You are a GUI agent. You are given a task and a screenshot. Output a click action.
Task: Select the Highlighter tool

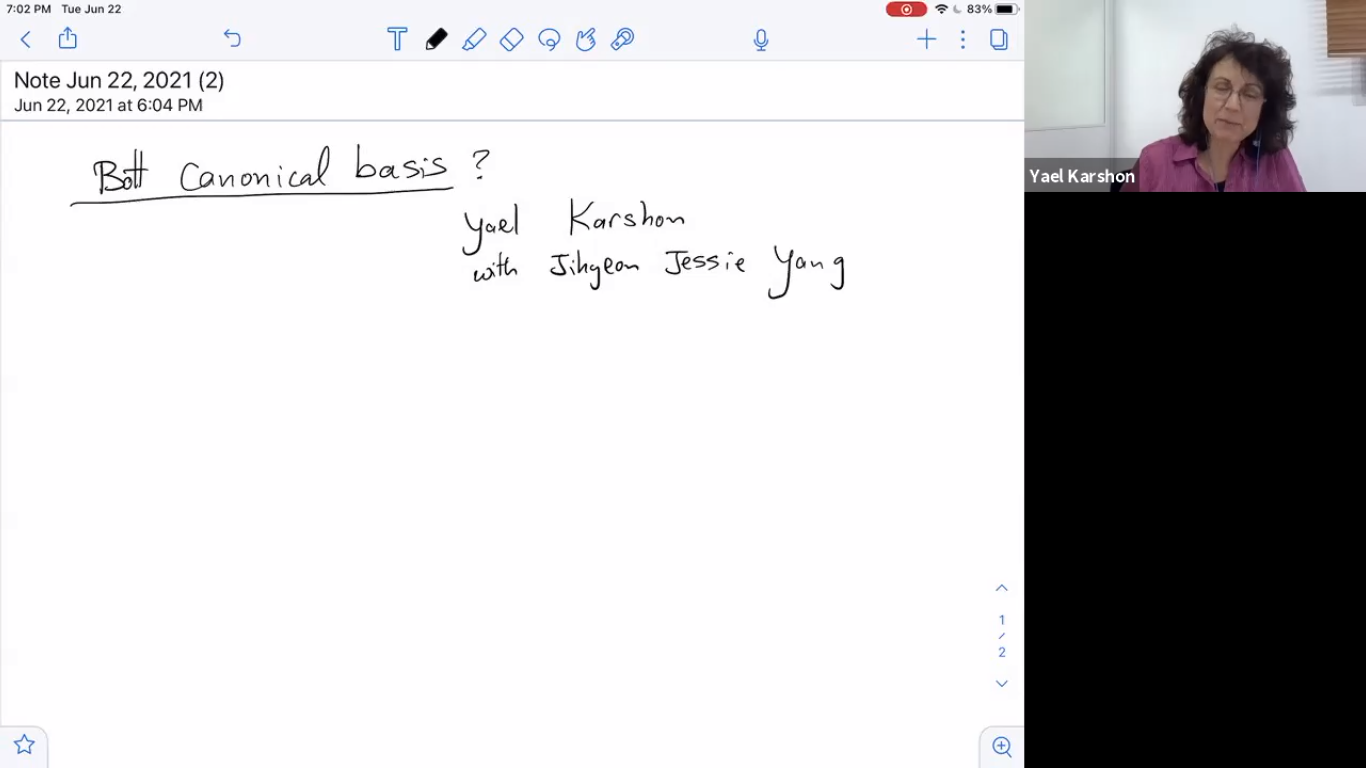474,39
